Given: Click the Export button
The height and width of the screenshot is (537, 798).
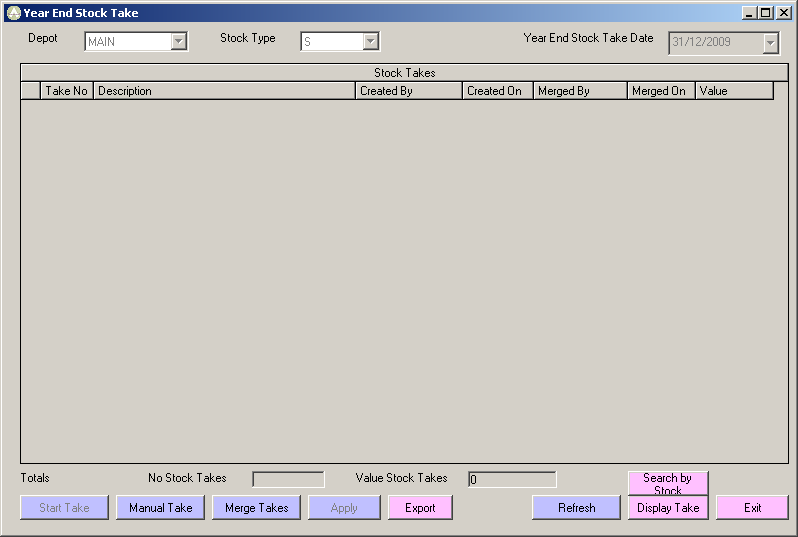Looking at the screenshot, I should (x=420, y=507).
